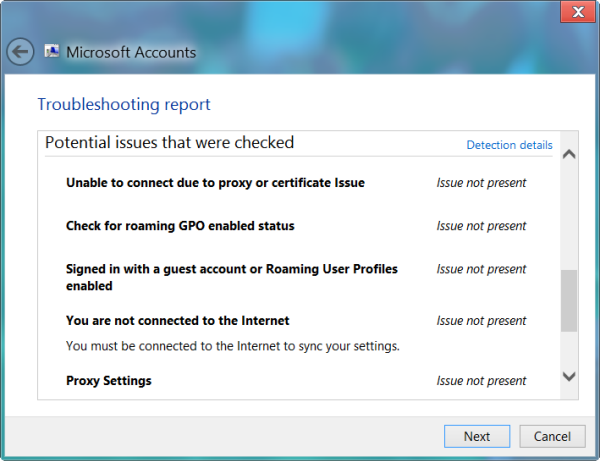Close the troubleshooter with the red X
This screenshot has width=600, height=461.
[x=578, y=12]
